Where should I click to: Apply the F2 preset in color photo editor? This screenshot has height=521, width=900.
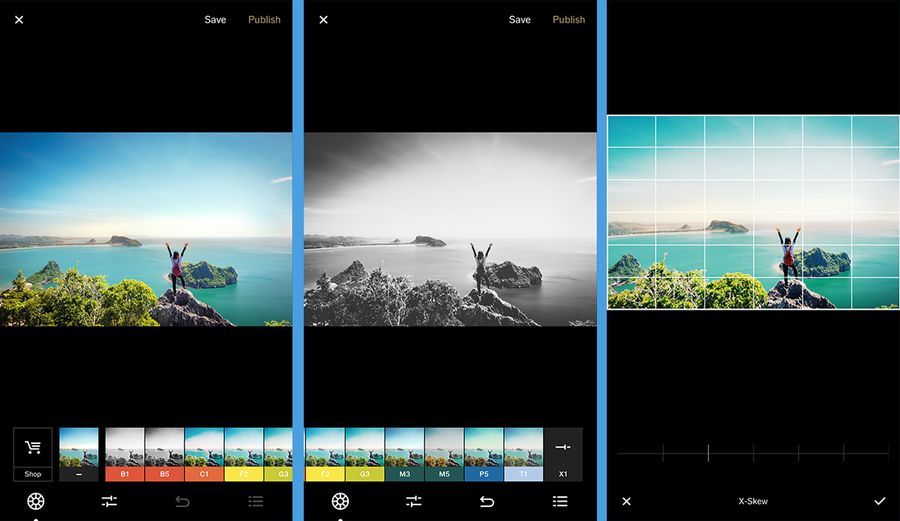pos(244,454)
